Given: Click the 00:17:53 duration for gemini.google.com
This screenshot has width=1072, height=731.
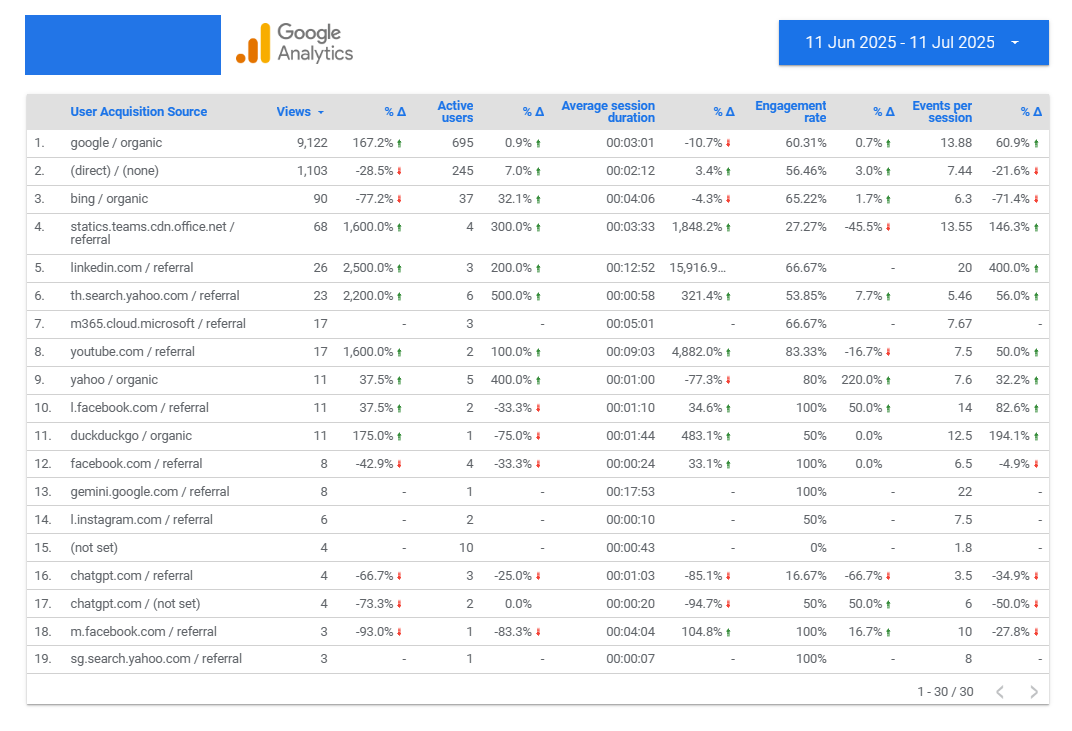Looking at the screenshot, I should (x=630, y=492).
